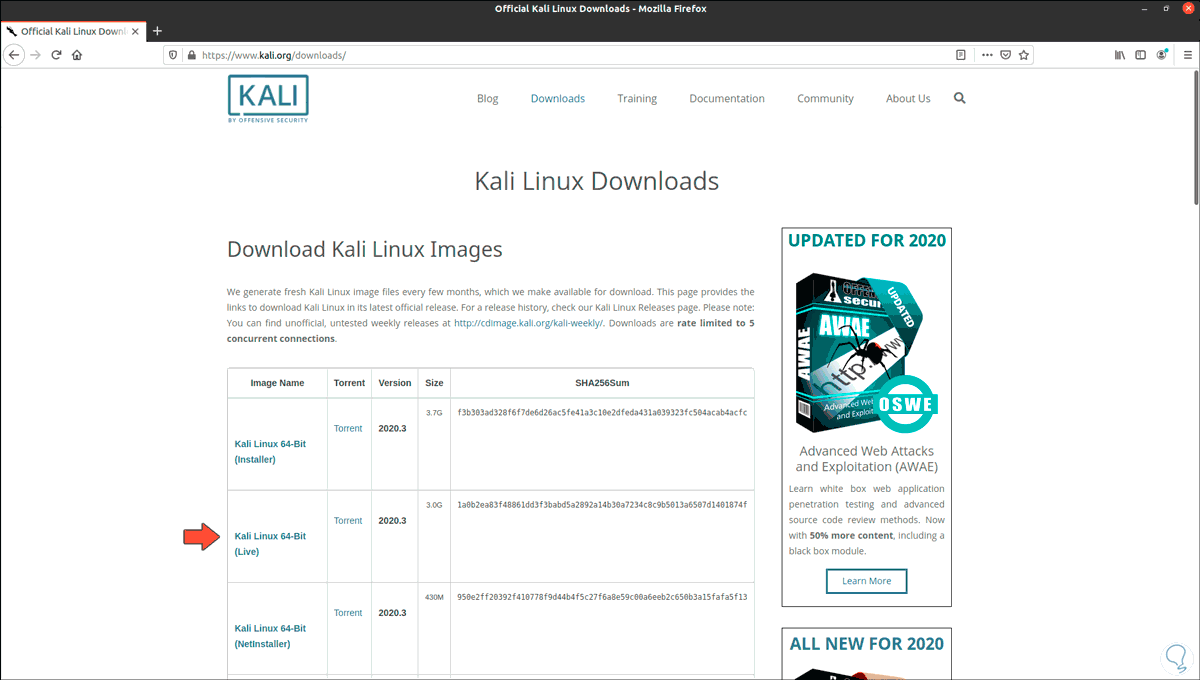Reload the page with the refresh icon
1200x680 pixels.
[x=57, y=55]
